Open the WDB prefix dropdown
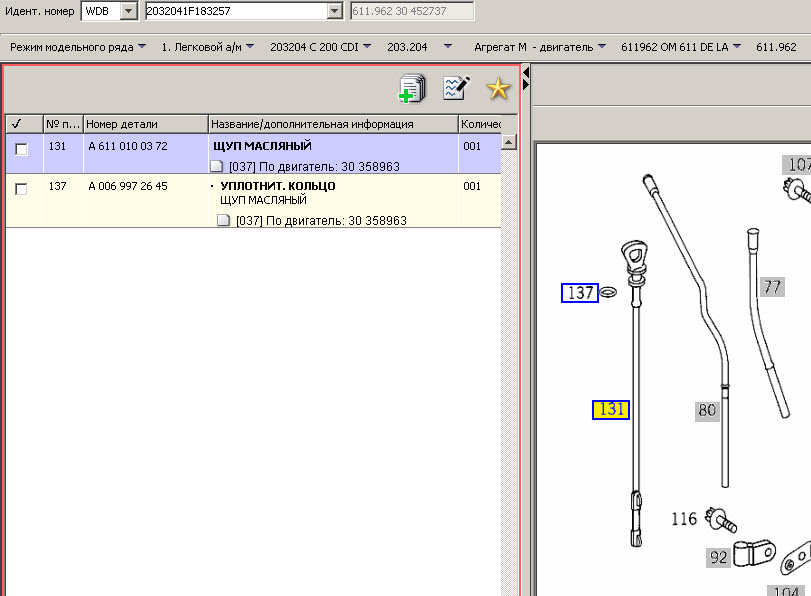 click(128, 11)
